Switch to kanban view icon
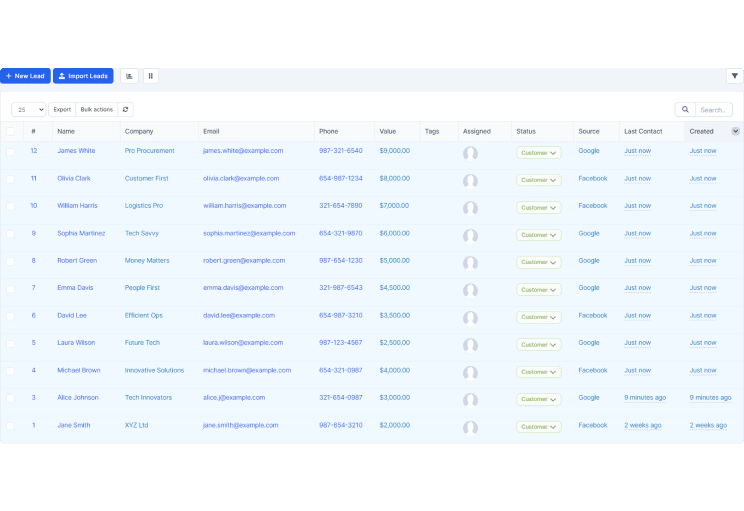 pos(150,76)
